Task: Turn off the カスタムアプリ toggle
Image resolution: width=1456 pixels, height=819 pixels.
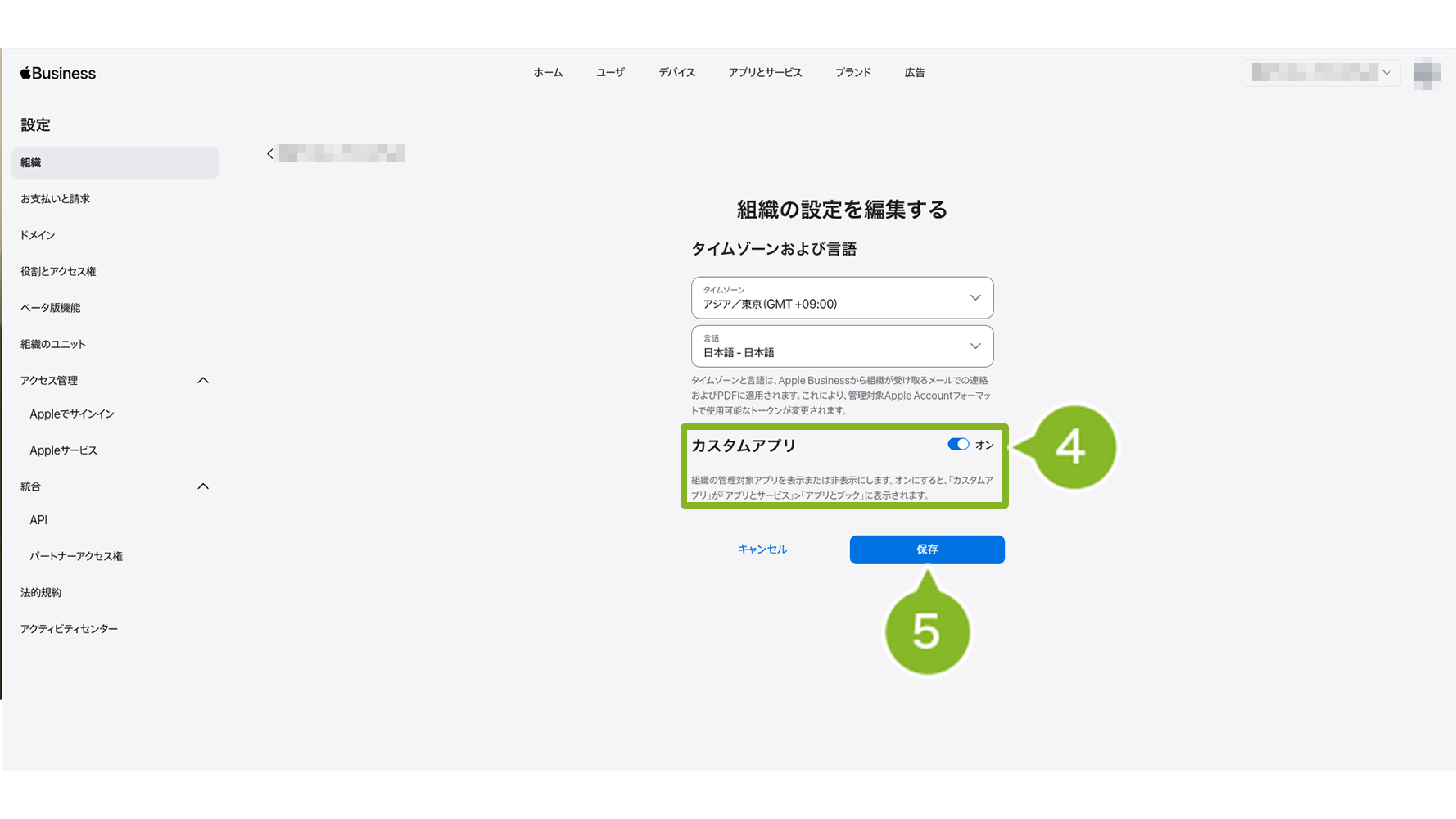Action: [x=957, y=445]
